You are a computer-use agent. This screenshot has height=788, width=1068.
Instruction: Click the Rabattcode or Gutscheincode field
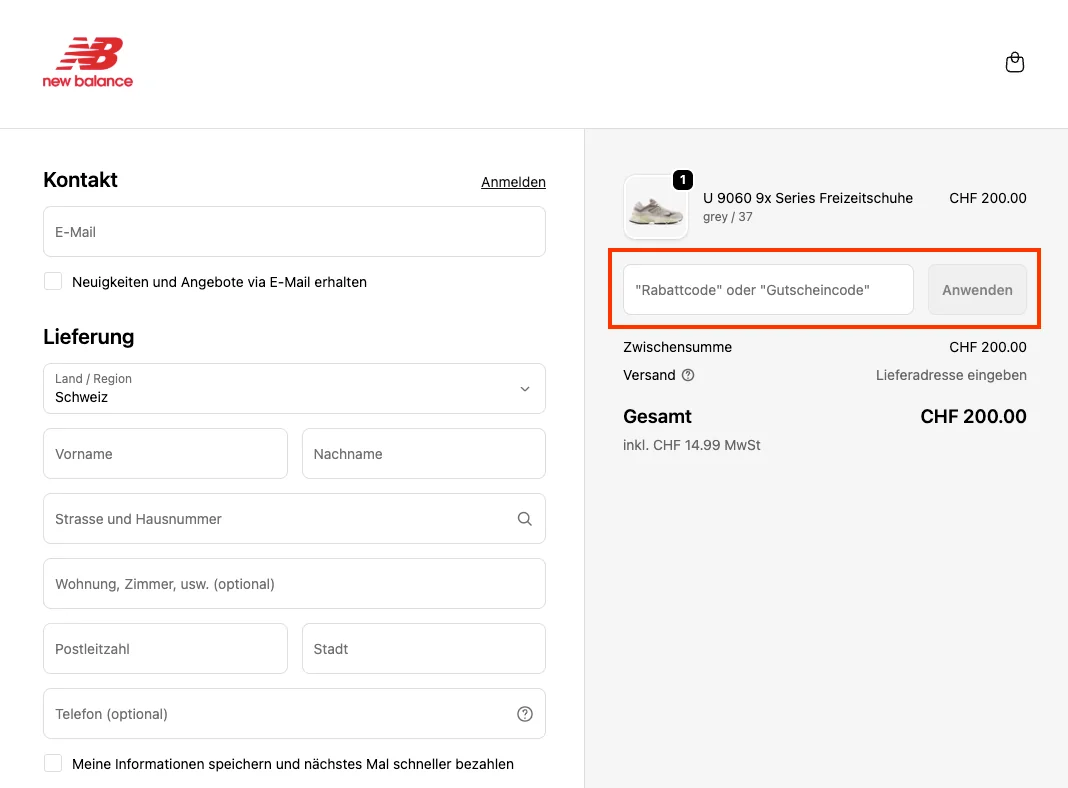tap(767, 290)
